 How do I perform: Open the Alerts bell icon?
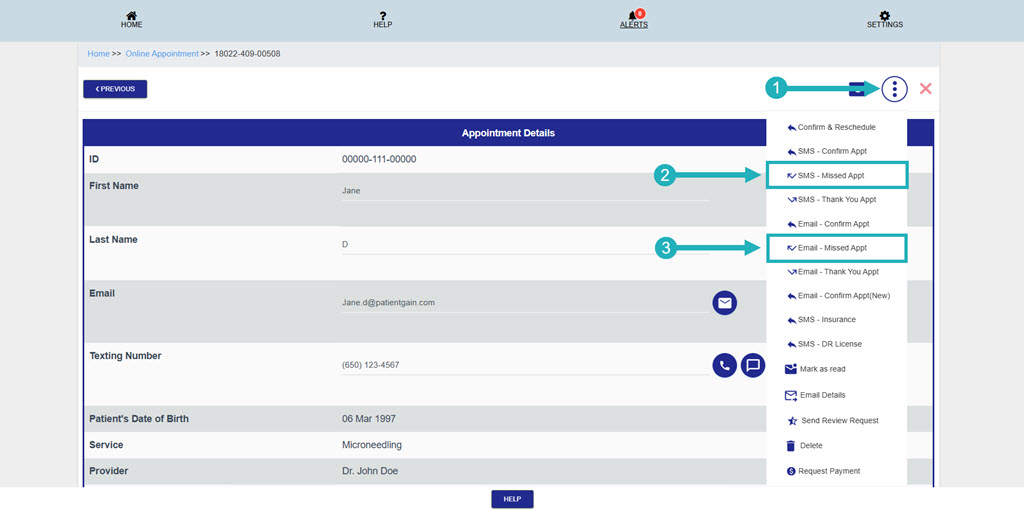click(633, 17)
